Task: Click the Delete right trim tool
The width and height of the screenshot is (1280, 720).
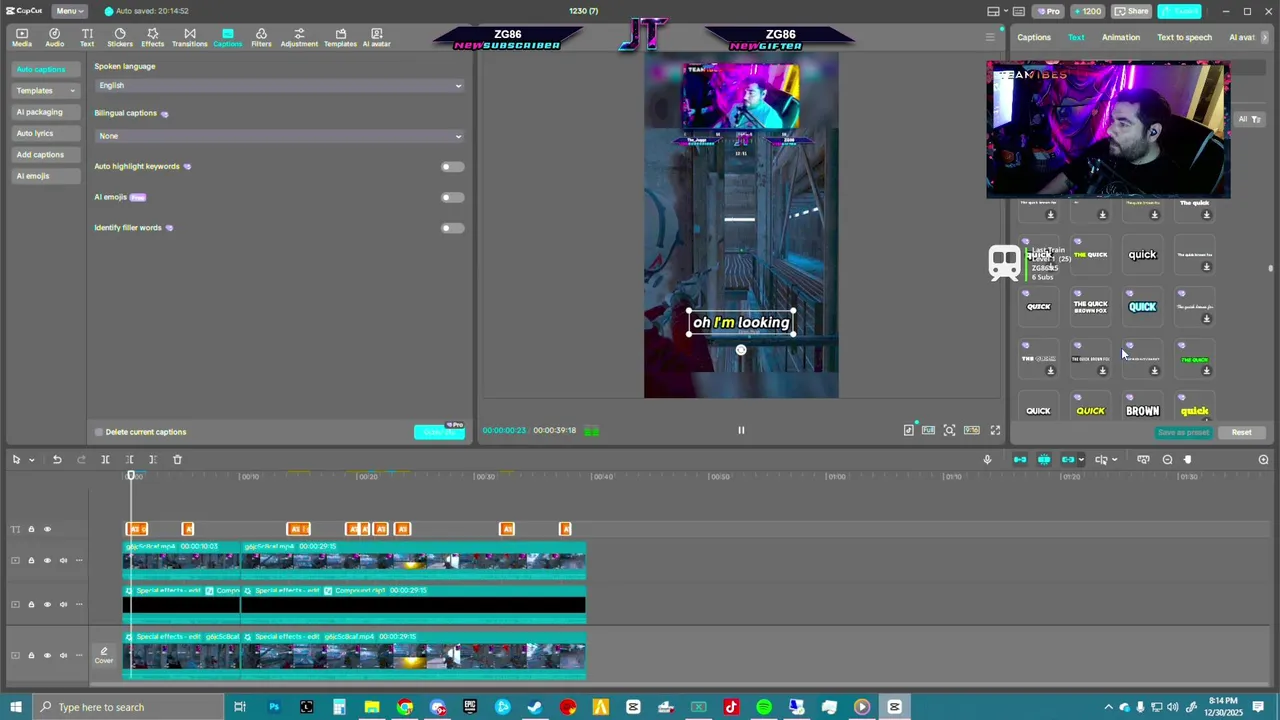Action: tap(153, 459)
